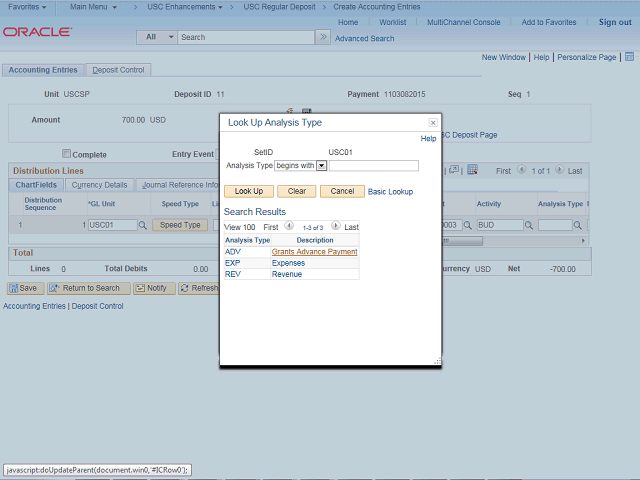Click the grid horizontal scrollbar thumb
This screenshot has height=480, width=640.
pyautogui.click(x=462, y=241)
